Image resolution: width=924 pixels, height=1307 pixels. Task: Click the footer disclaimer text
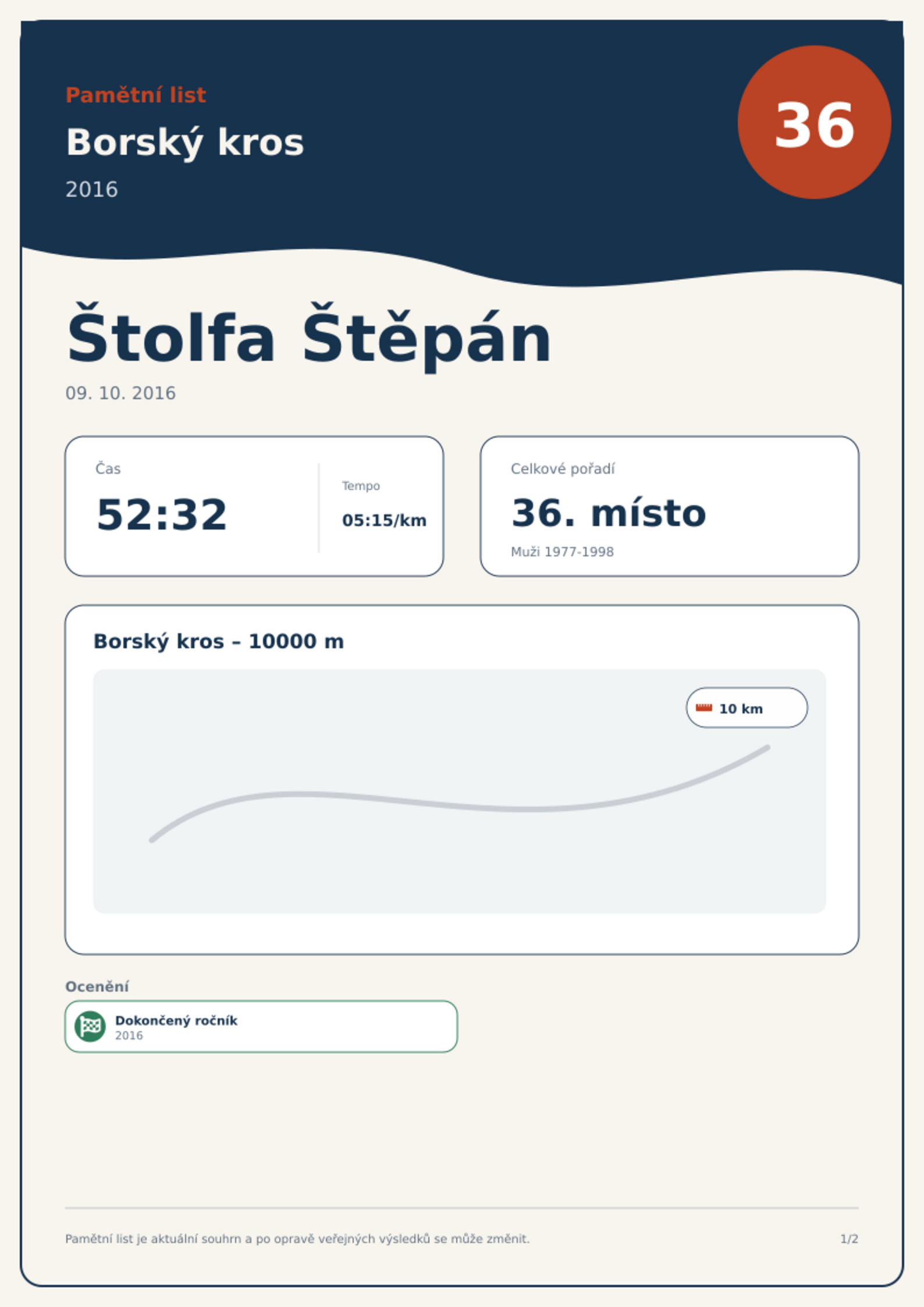[297, 1239]
